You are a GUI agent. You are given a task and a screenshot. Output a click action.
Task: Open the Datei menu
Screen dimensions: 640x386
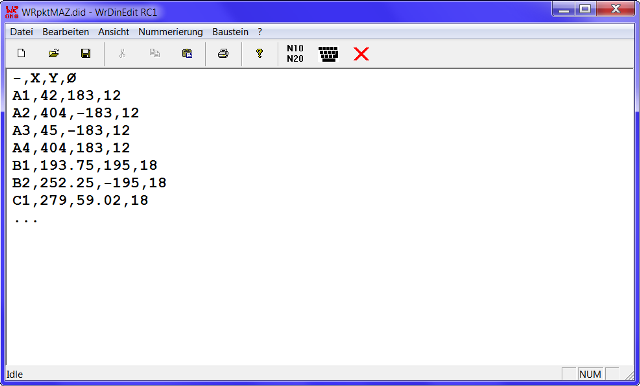pos(22,32)
